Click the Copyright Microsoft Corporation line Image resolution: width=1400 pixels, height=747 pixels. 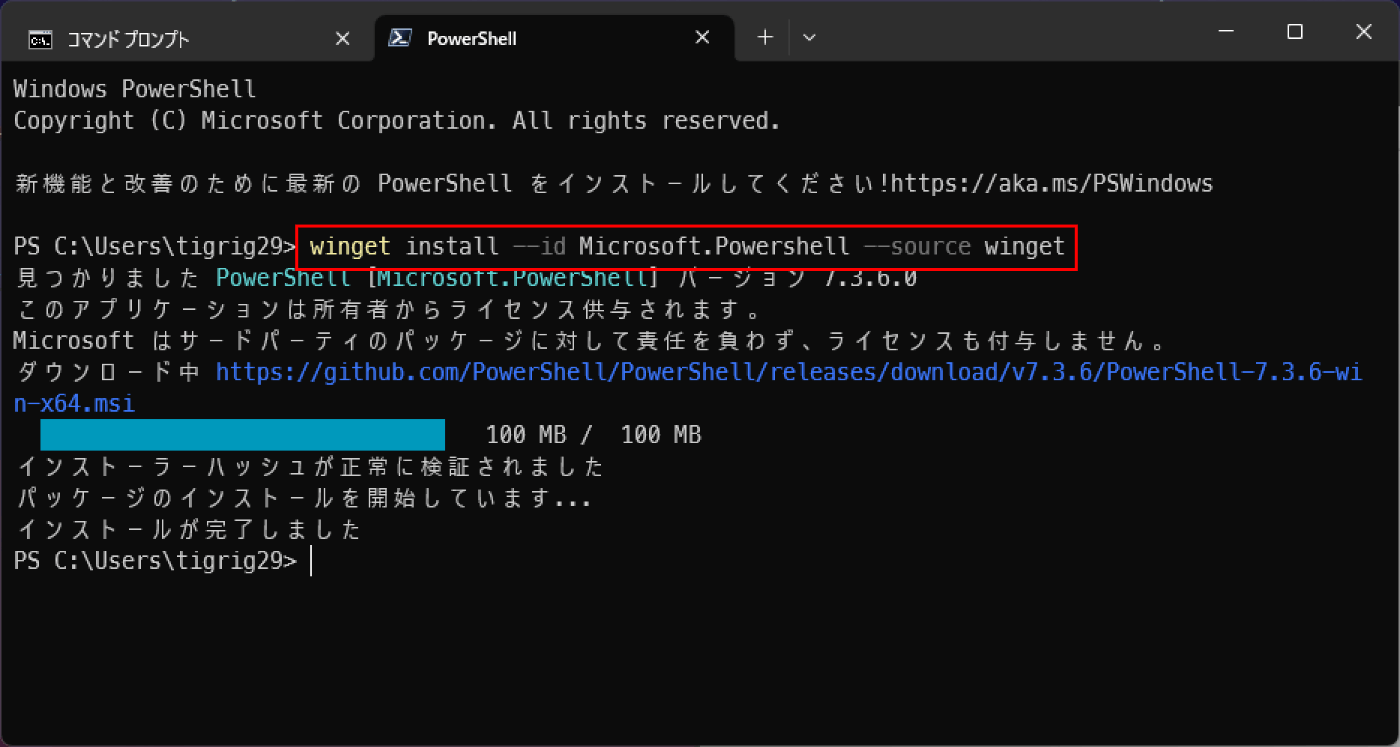coord(397,121)
